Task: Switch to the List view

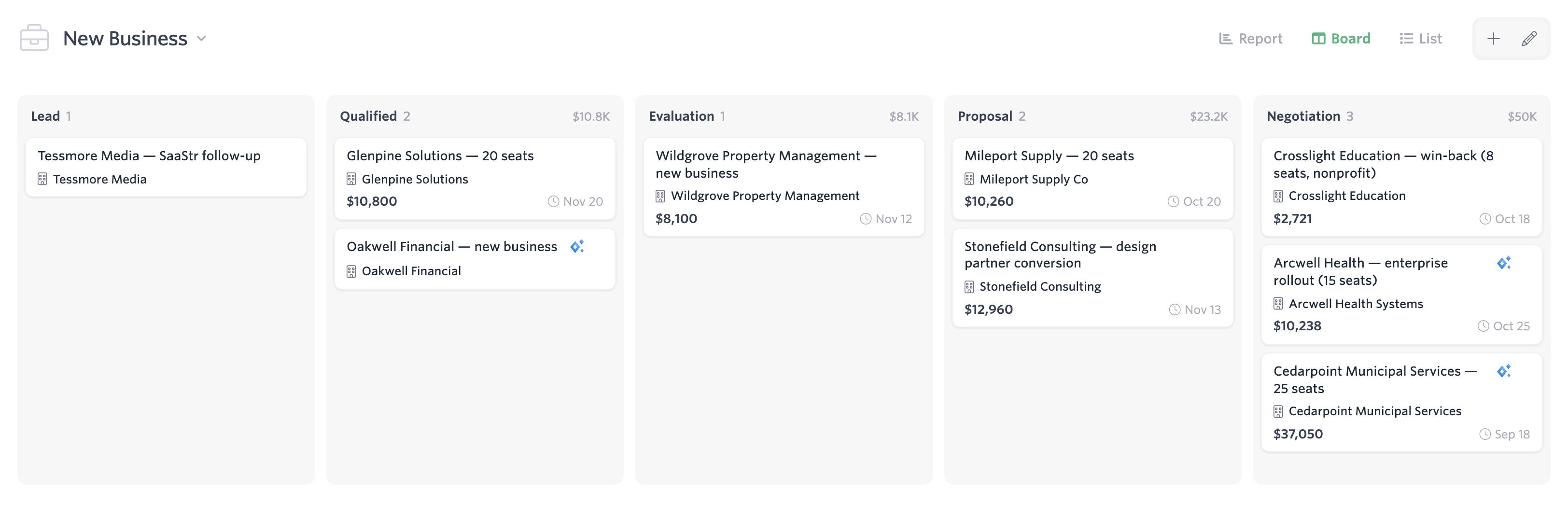Action: coord(1421,38)
